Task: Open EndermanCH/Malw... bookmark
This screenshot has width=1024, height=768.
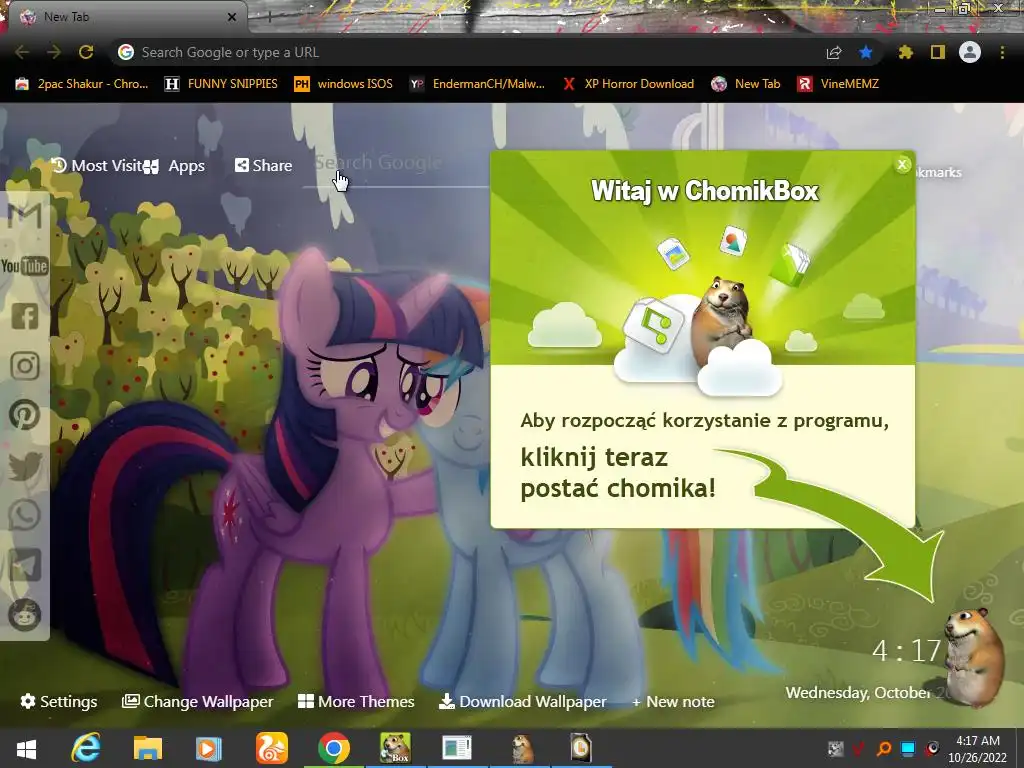Action: (x=477, y=84)
